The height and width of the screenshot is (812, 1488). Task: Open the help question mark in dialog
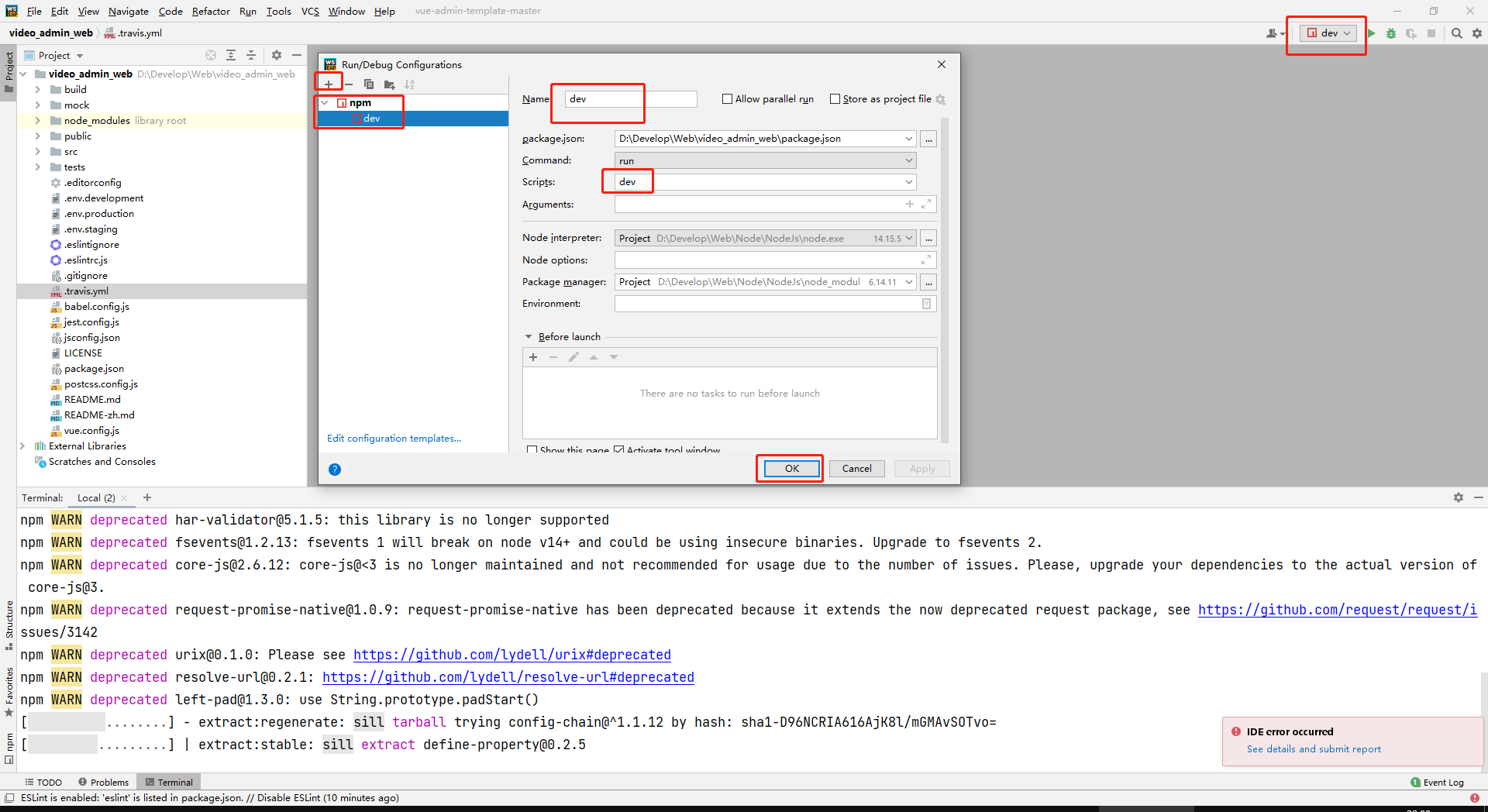[x=335, y=469]
